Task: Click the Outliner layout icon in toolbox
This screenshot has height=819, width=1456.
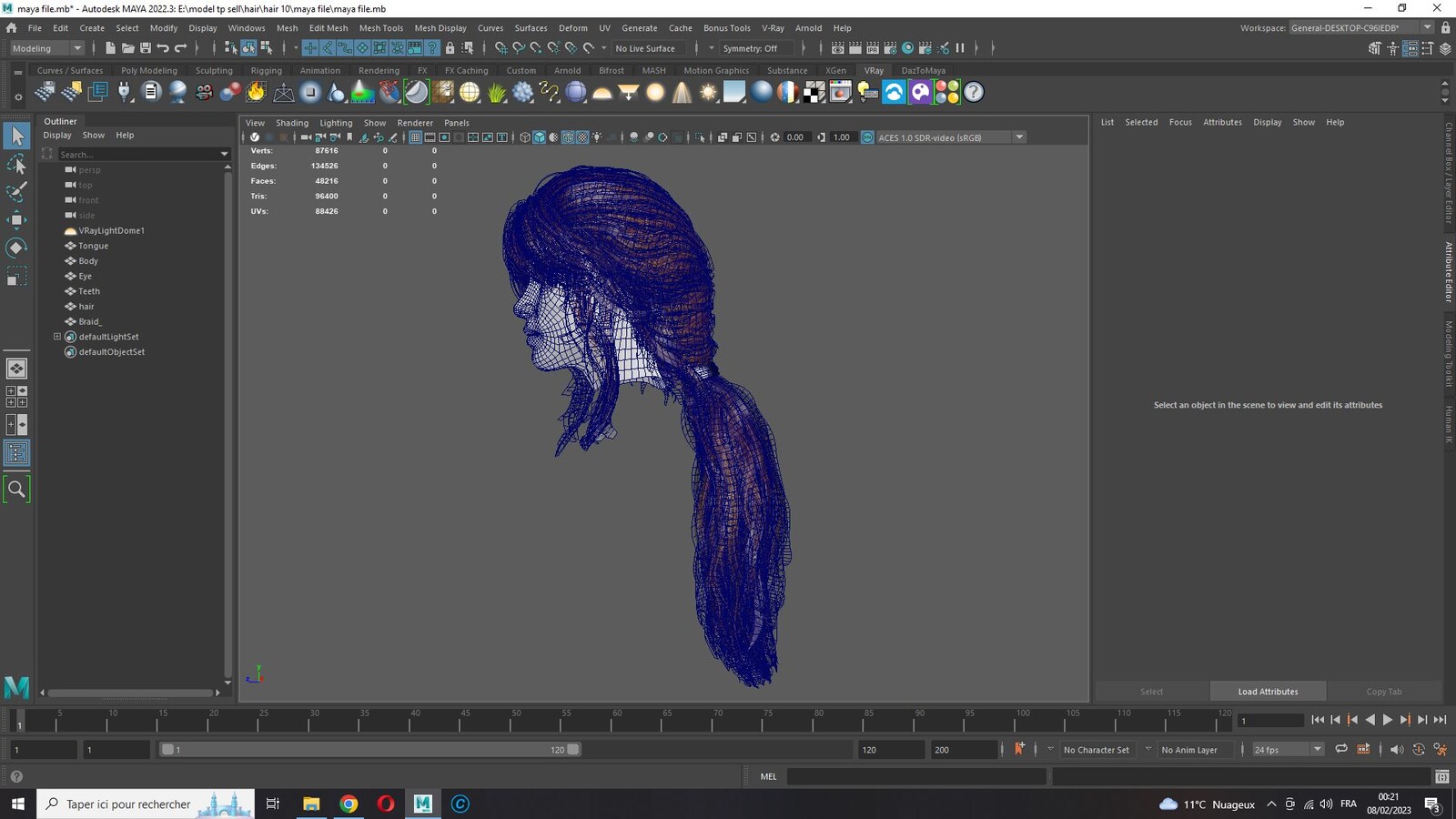Action: point(16,453)
